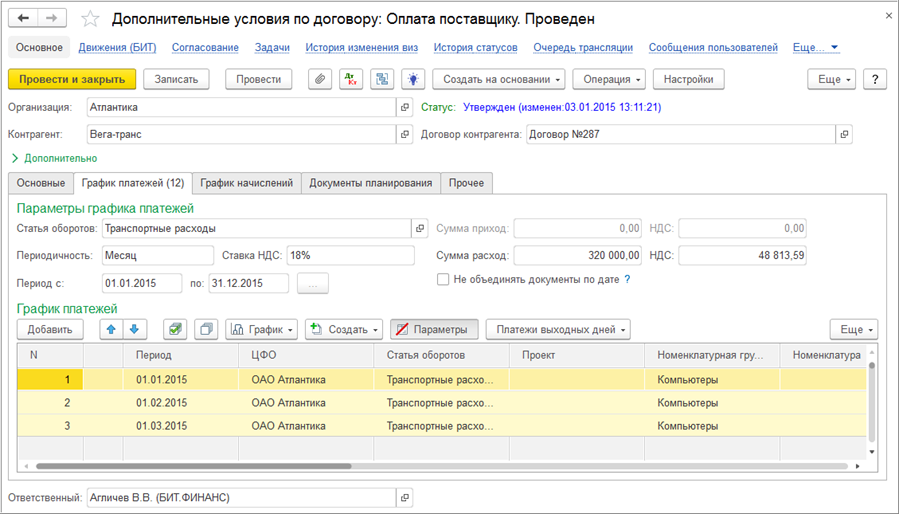This screenshot has width=900, height=514.
Task: Open the 'Платежи выходных дней' dropdown
Action: coord(558,329)
